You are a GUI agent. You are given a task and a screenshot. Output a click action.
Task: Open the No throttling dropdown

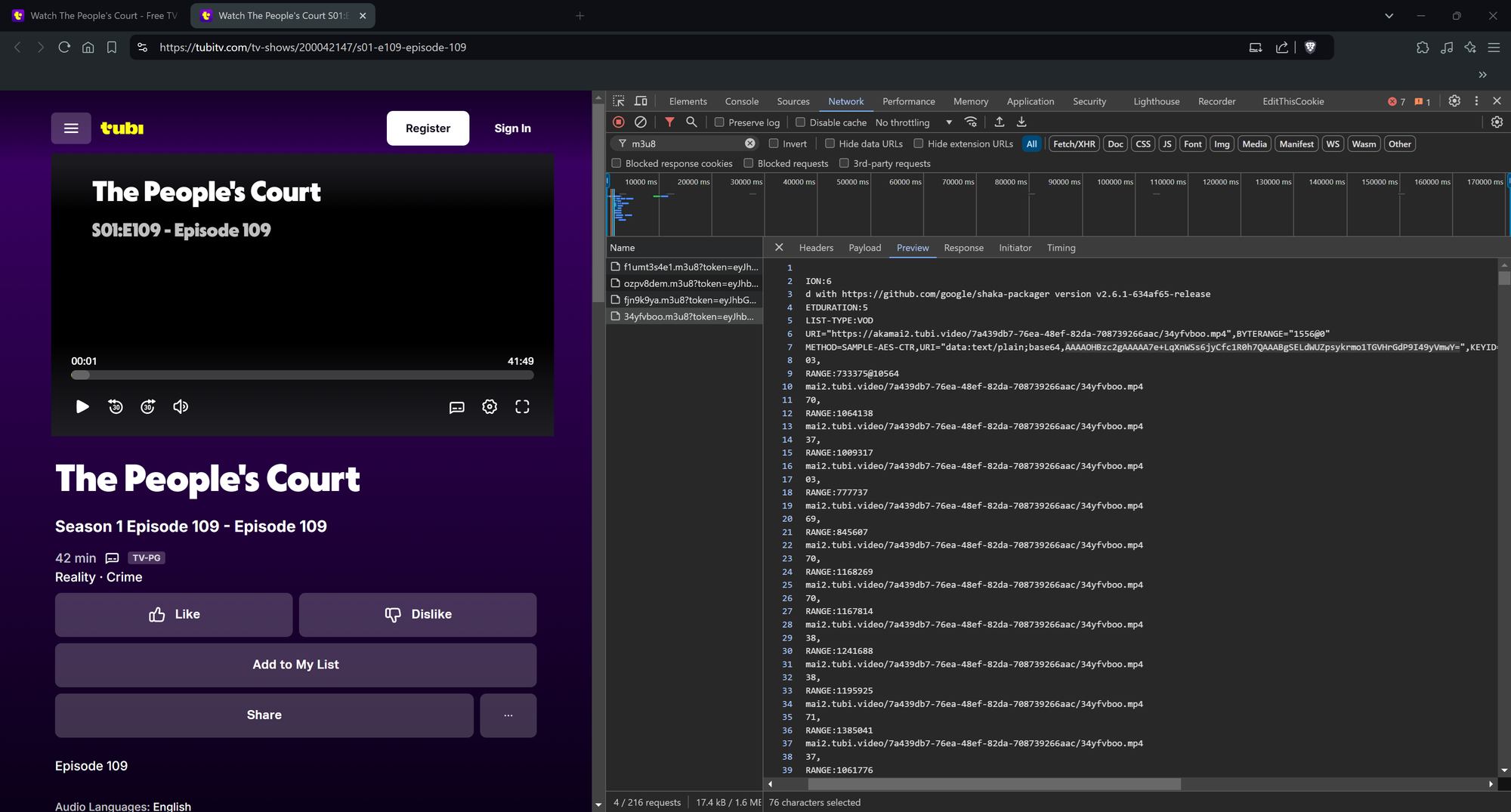coord(913,122)
